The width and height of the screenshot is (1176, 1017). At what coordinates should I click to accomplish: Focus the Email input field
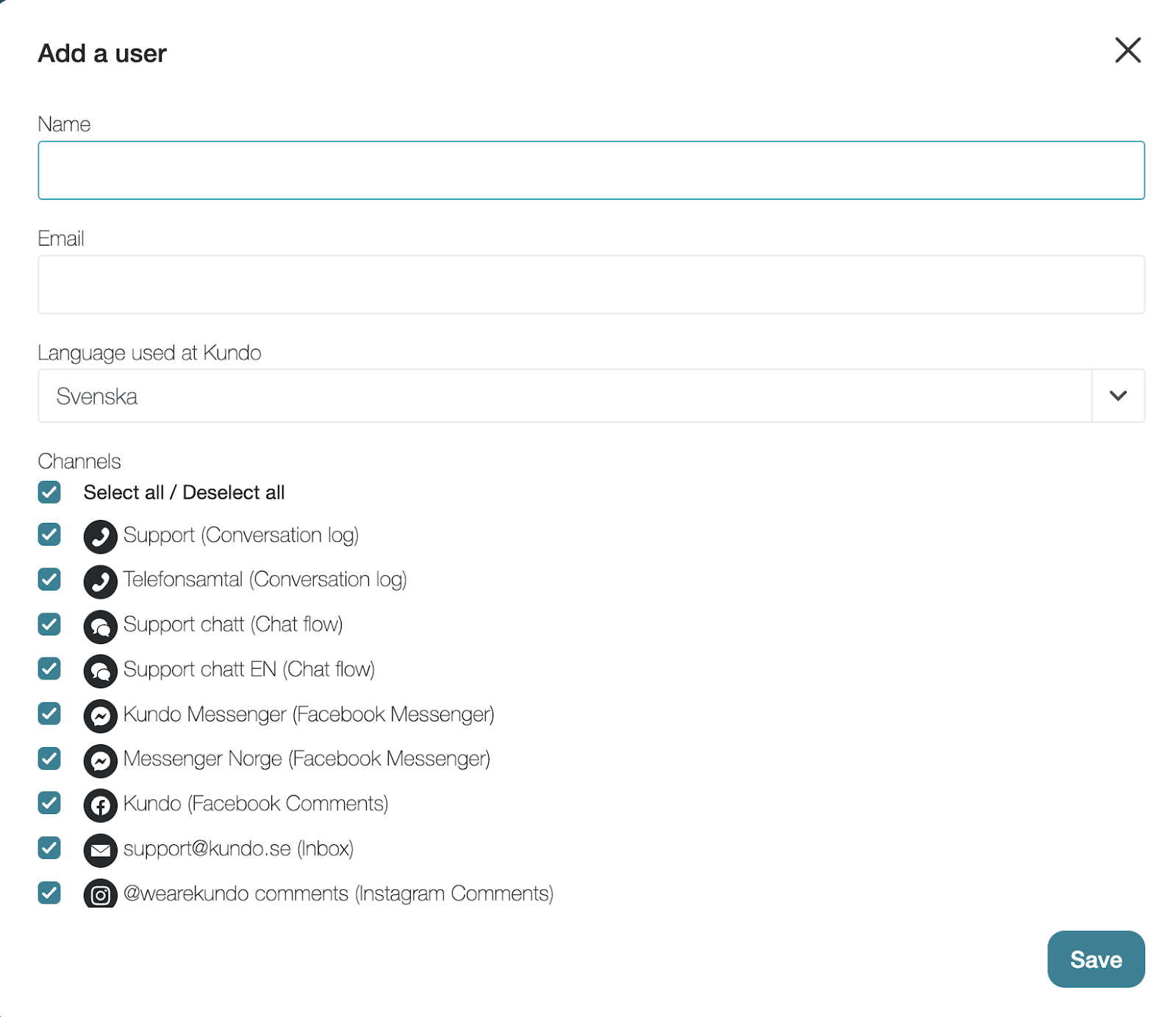[591, 285]
